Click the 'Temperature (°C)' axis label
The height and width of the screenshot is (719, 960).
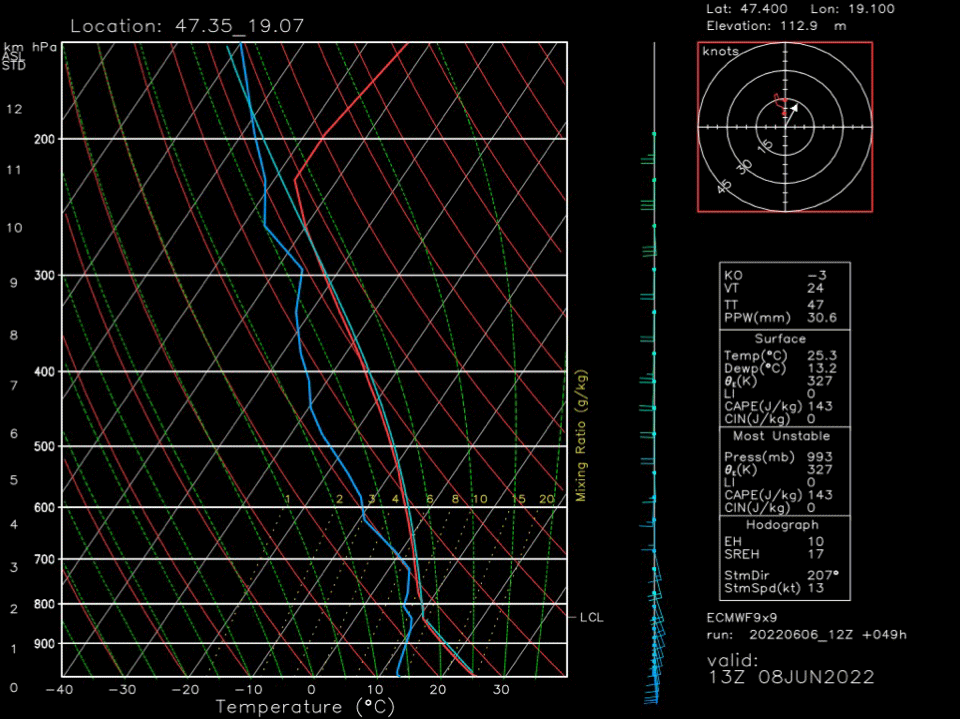[304, 707]
